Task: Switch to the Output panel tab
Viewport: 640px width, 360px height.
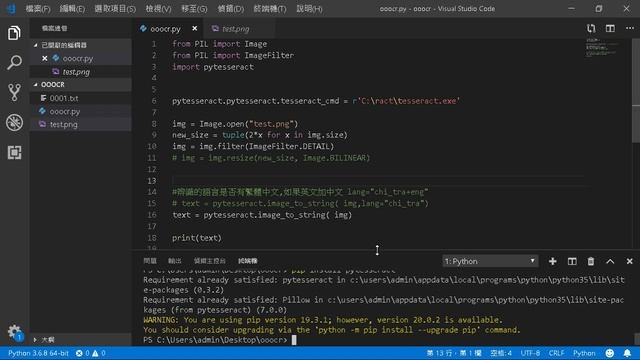Action: click(174, 261)
